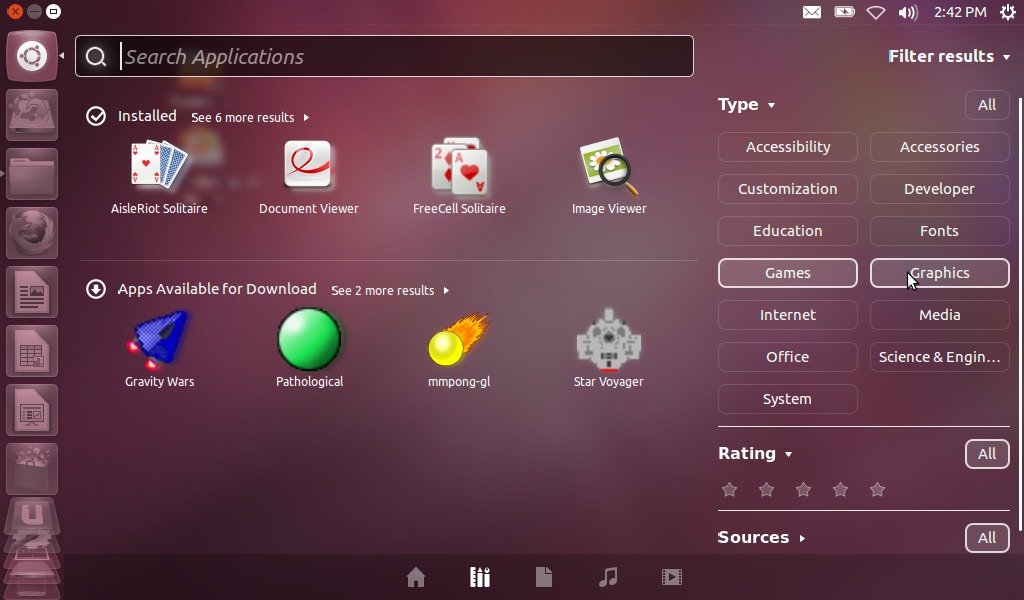This screenshot has width=1024, height=600.
Task: Open the Wi-Fi network indicator
Action: [x=876, y=12]
